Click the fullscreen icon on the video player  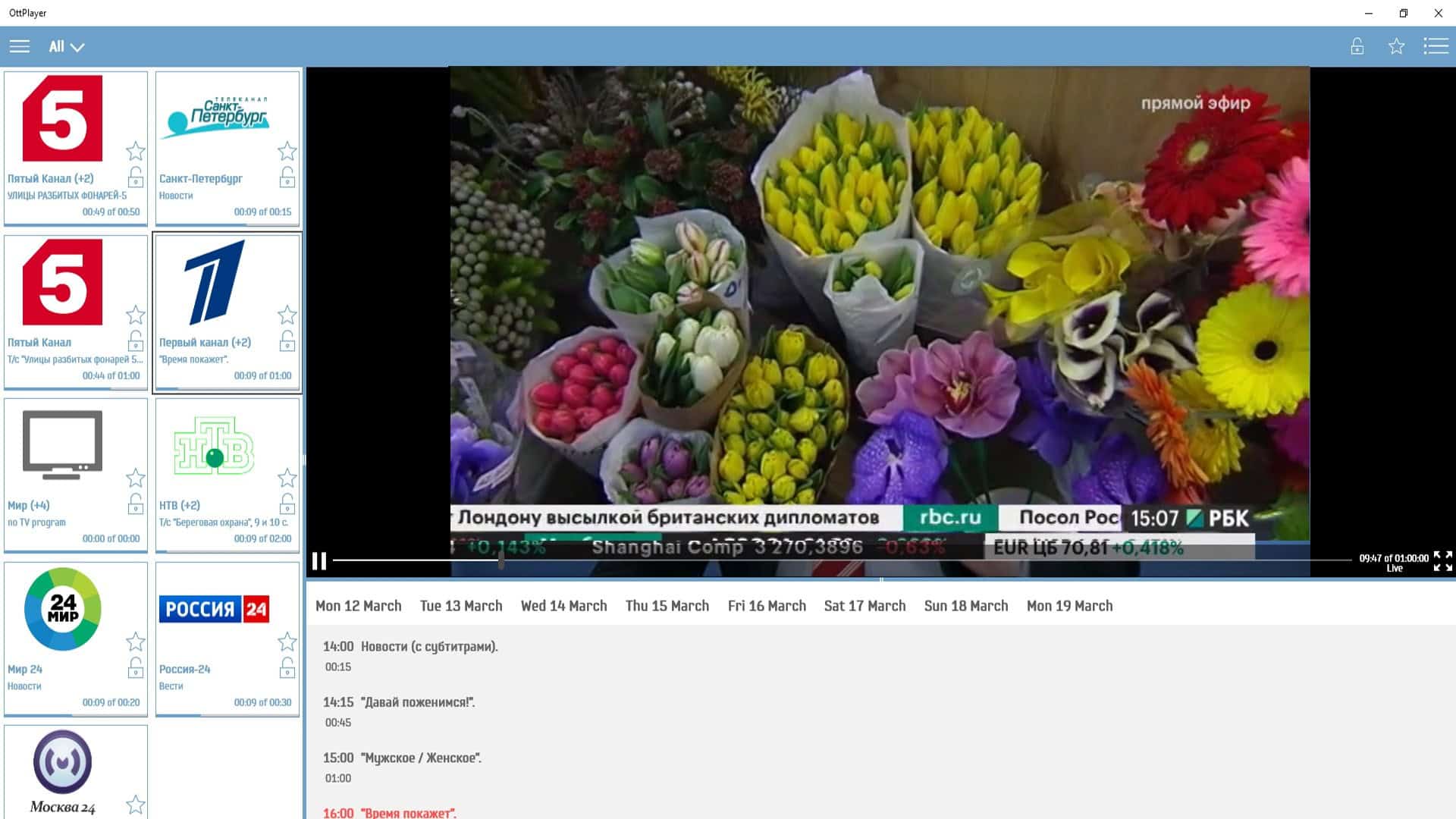pyautogui.click(x=1442, y=561)
